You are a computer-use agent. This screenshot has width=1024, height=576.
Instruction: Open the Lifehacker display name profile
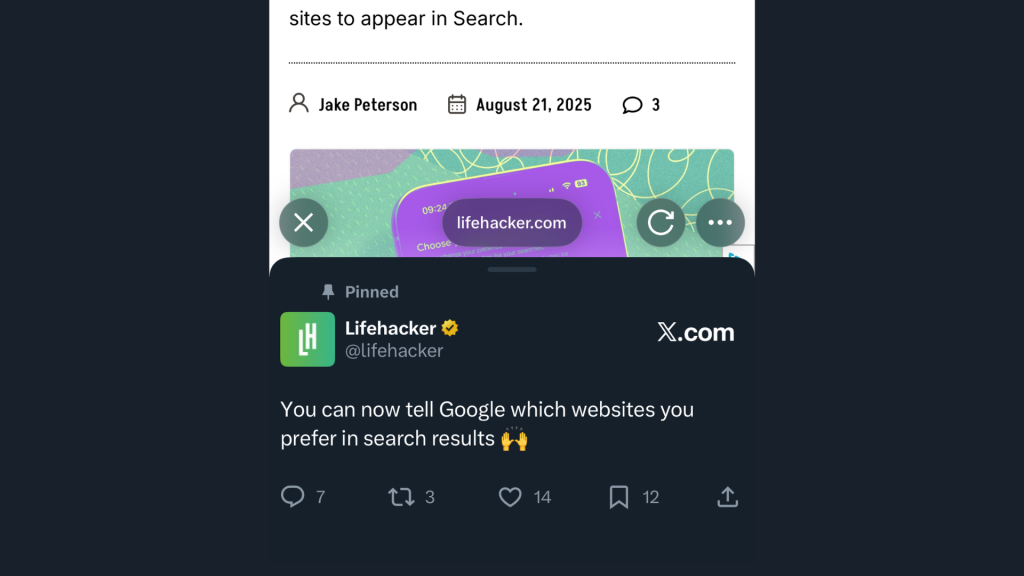point(390,328)
